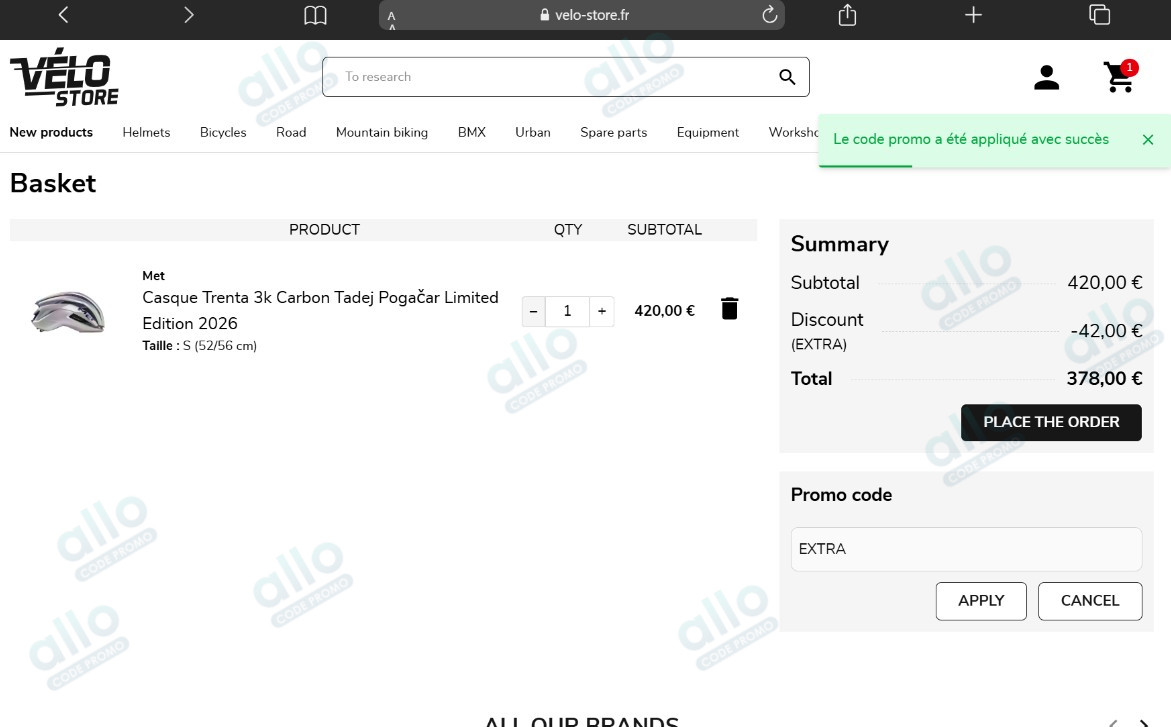Click inside the promo code field

click(x=966, y=549)
